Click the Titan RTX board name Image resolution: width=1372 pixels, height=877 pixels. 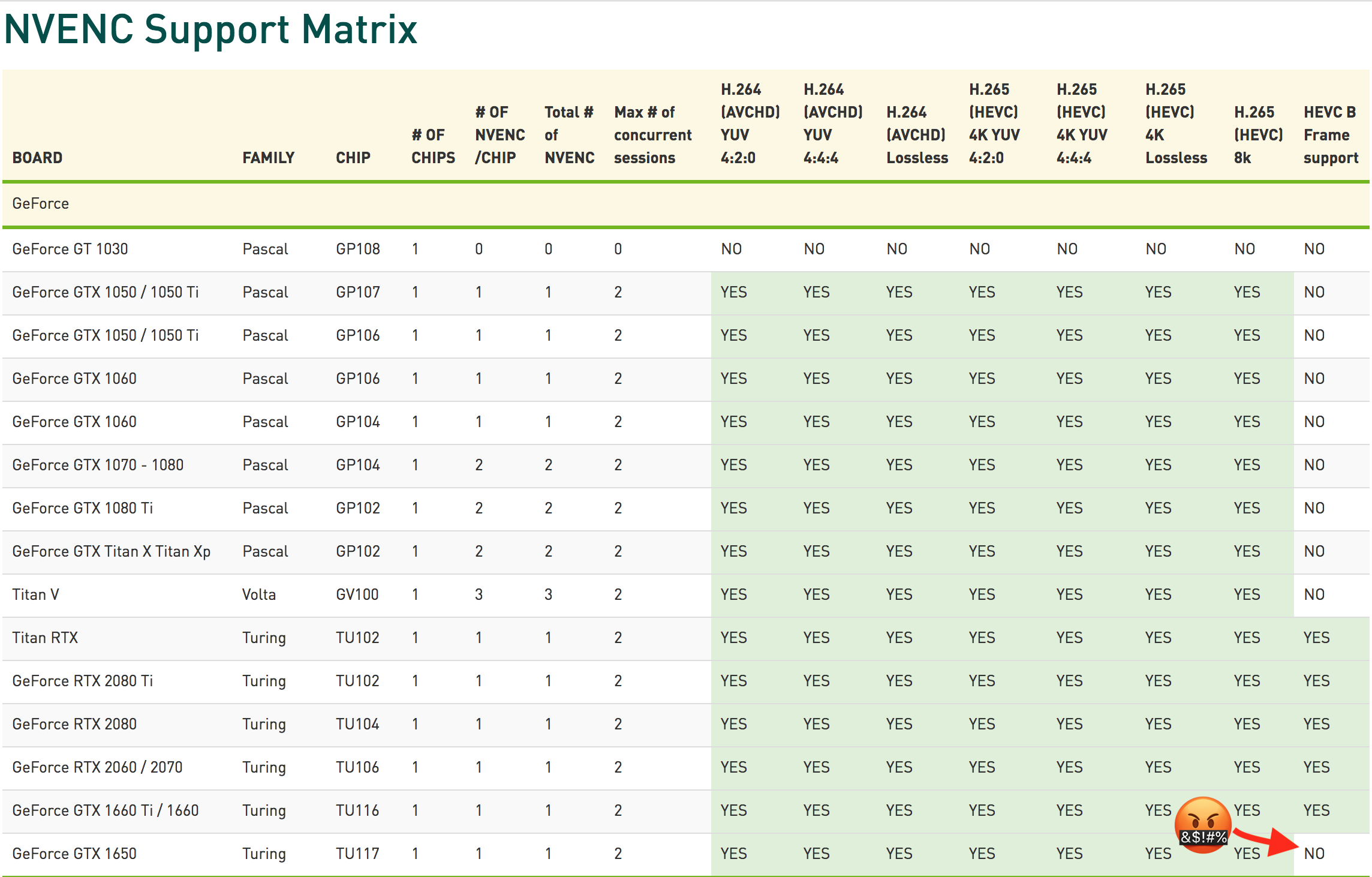pyautogui.click(x=45, y=638)
